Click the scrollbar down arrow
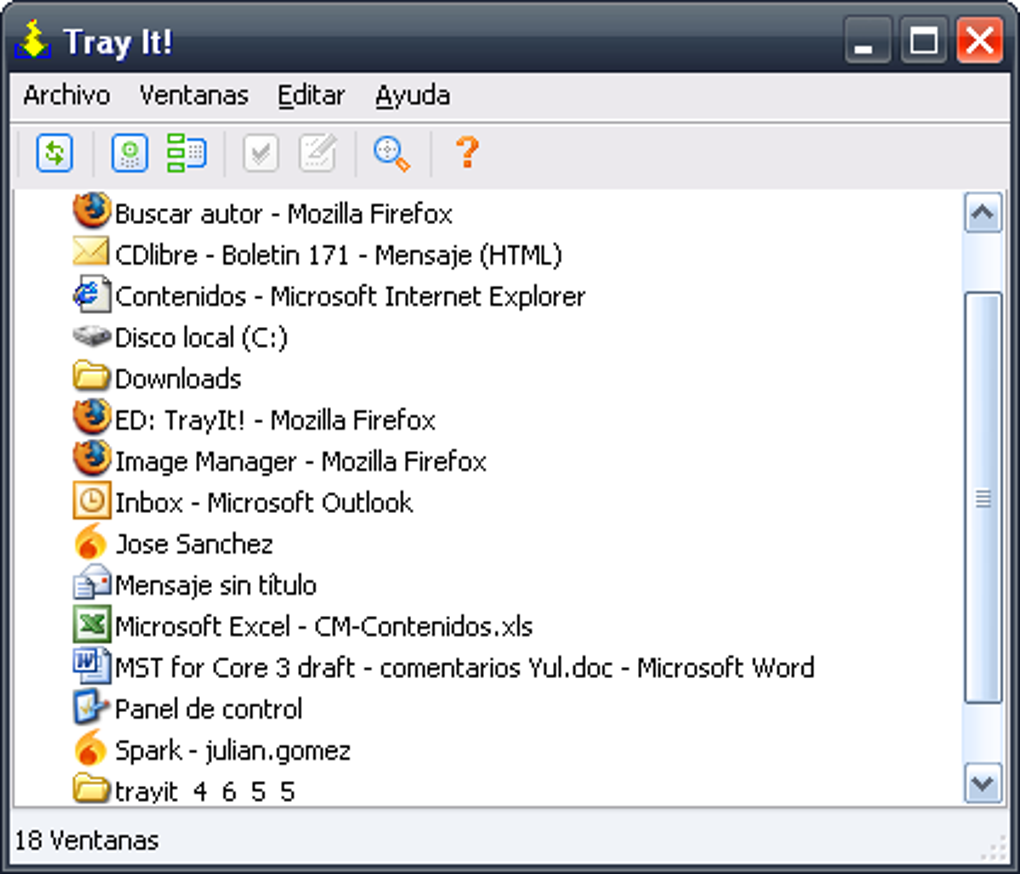 tap(983, 787)
